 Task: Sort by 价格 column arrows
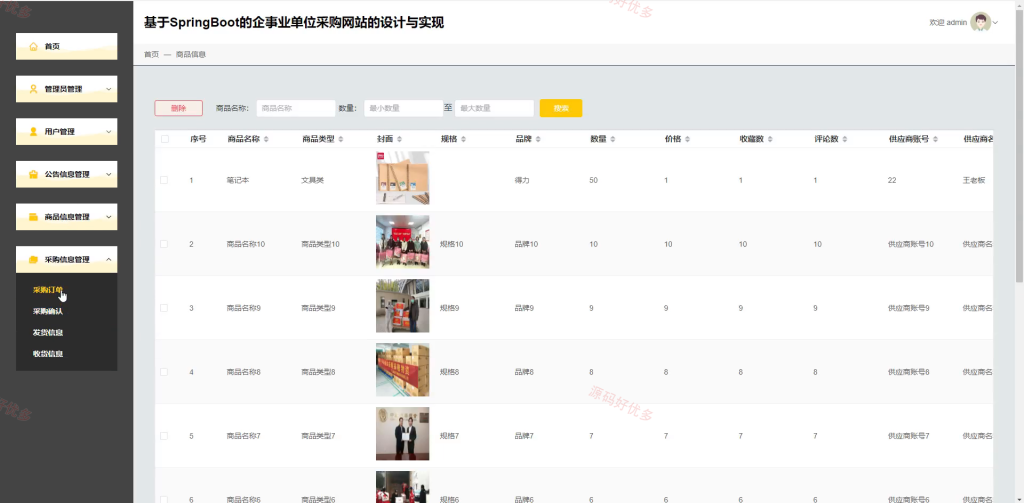click(687, 139)
